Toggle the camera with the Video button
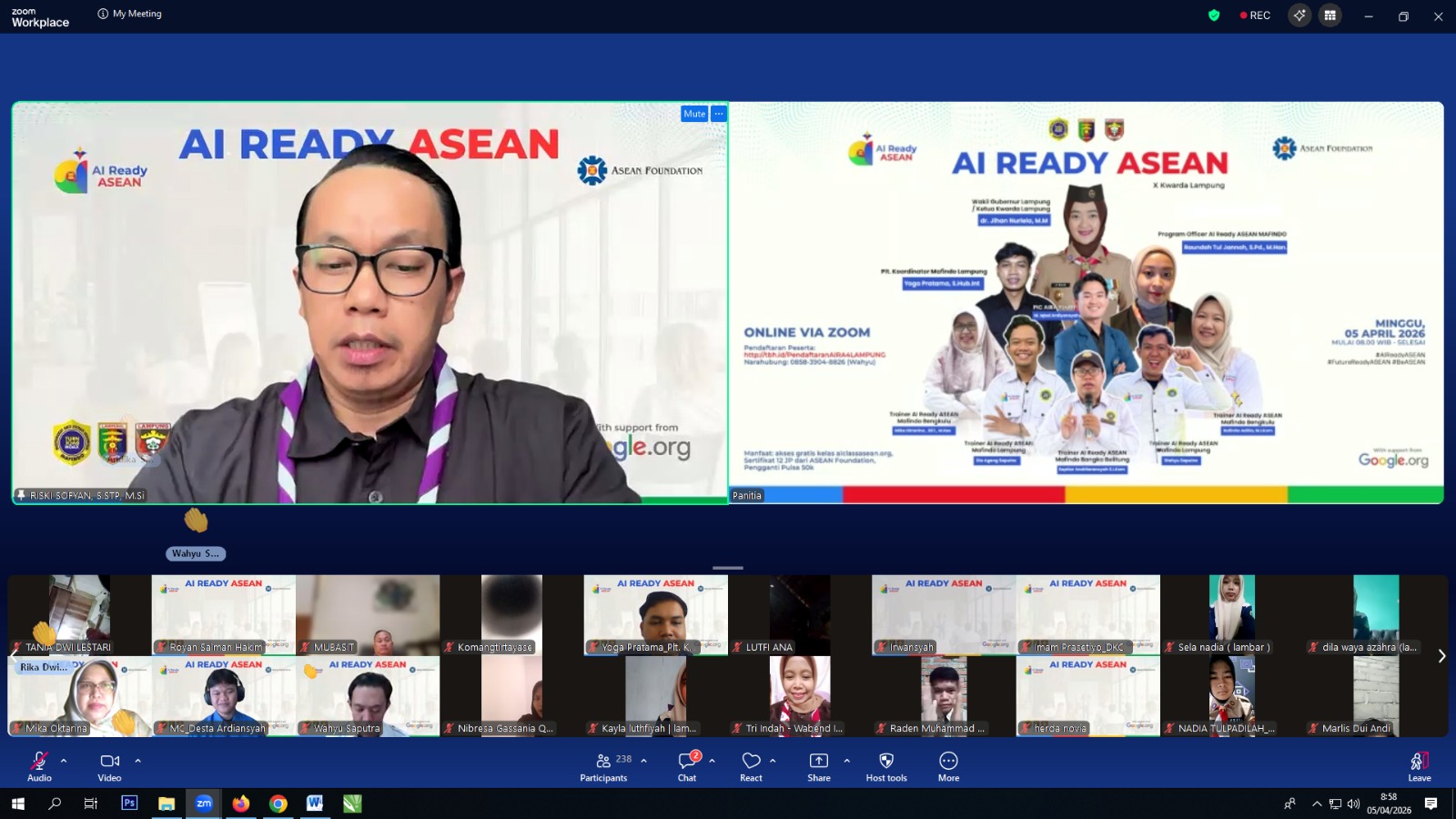 tap(109, 765)
